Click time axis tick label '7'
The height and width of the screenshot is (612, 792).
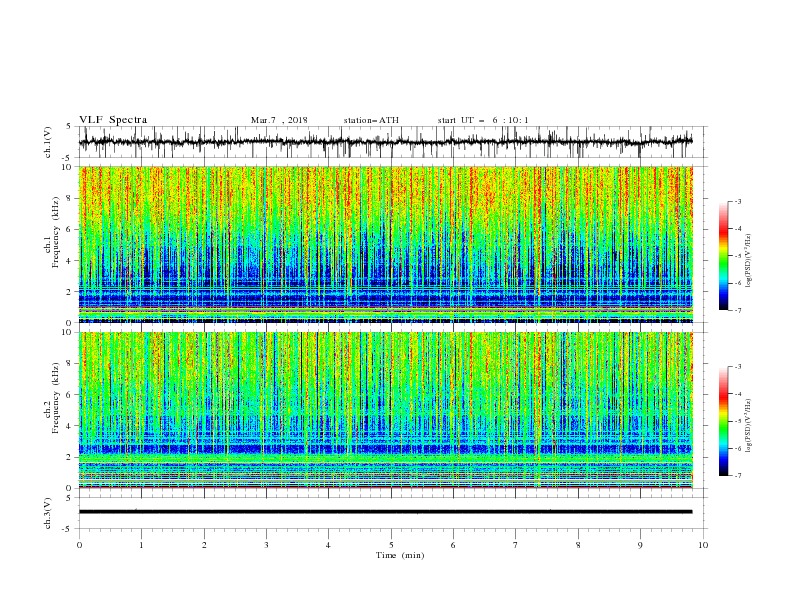[516, 545]
